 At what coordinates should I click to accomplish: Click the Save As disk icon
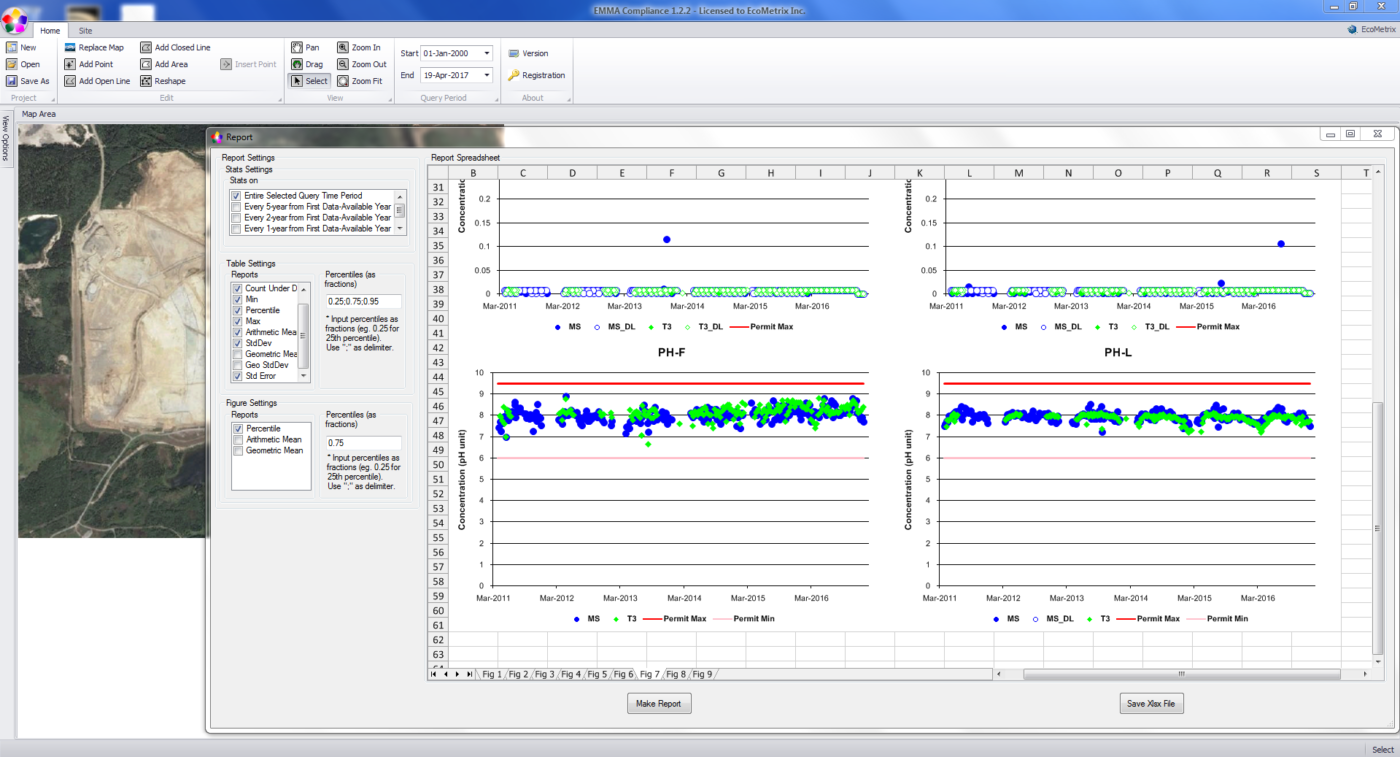(11, 81)
